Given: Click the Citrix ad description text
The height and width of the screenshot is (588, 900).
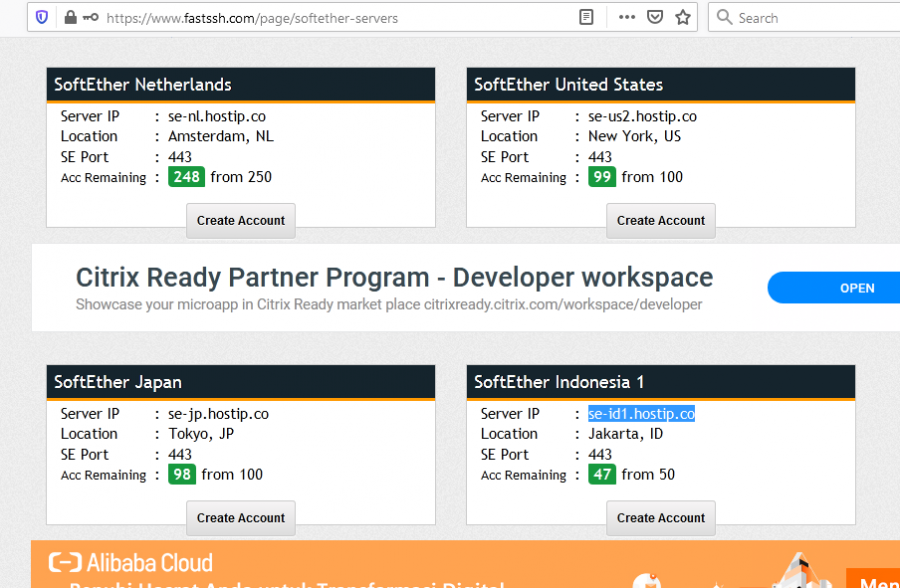Looking at the screenshot, I should pos(389,304).
